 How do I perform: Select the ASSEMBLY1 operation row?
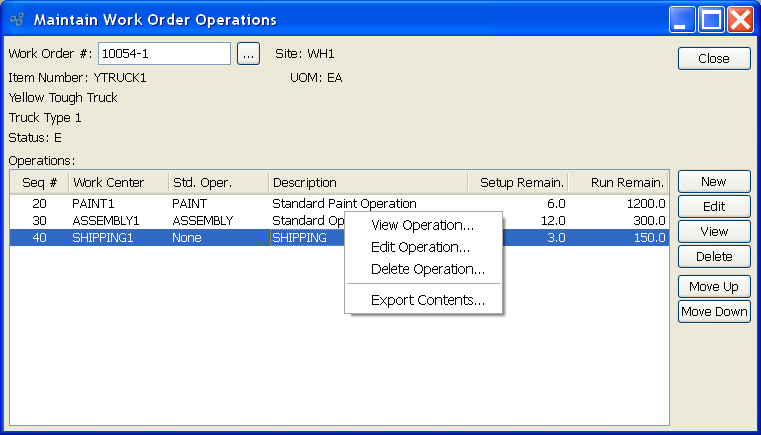[104, 220]
